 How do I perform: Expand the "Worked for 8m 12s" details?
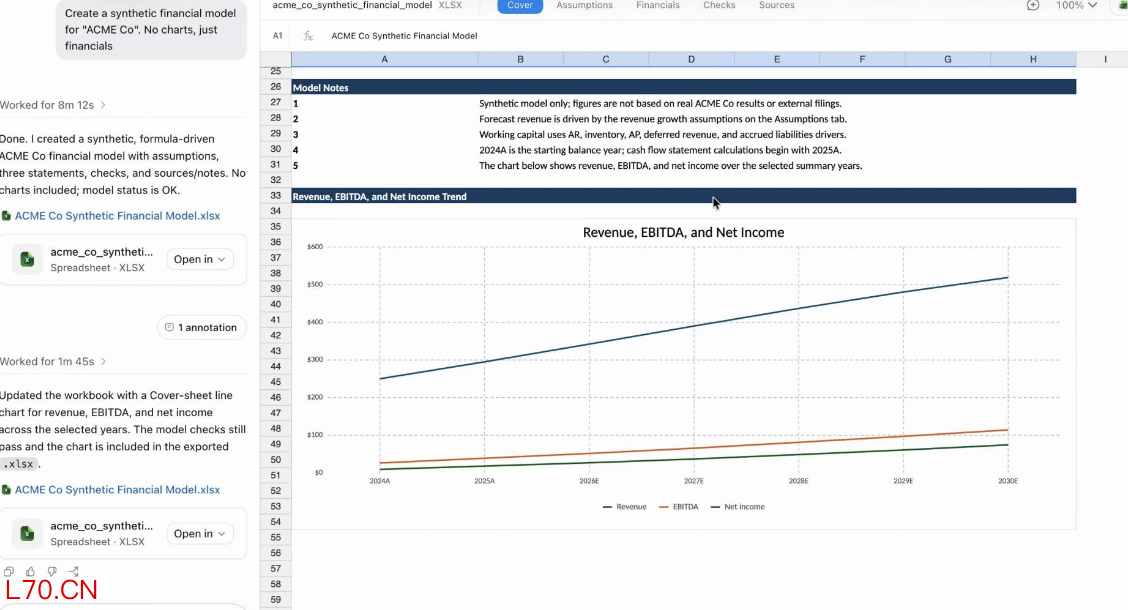(x=53, y=105)
